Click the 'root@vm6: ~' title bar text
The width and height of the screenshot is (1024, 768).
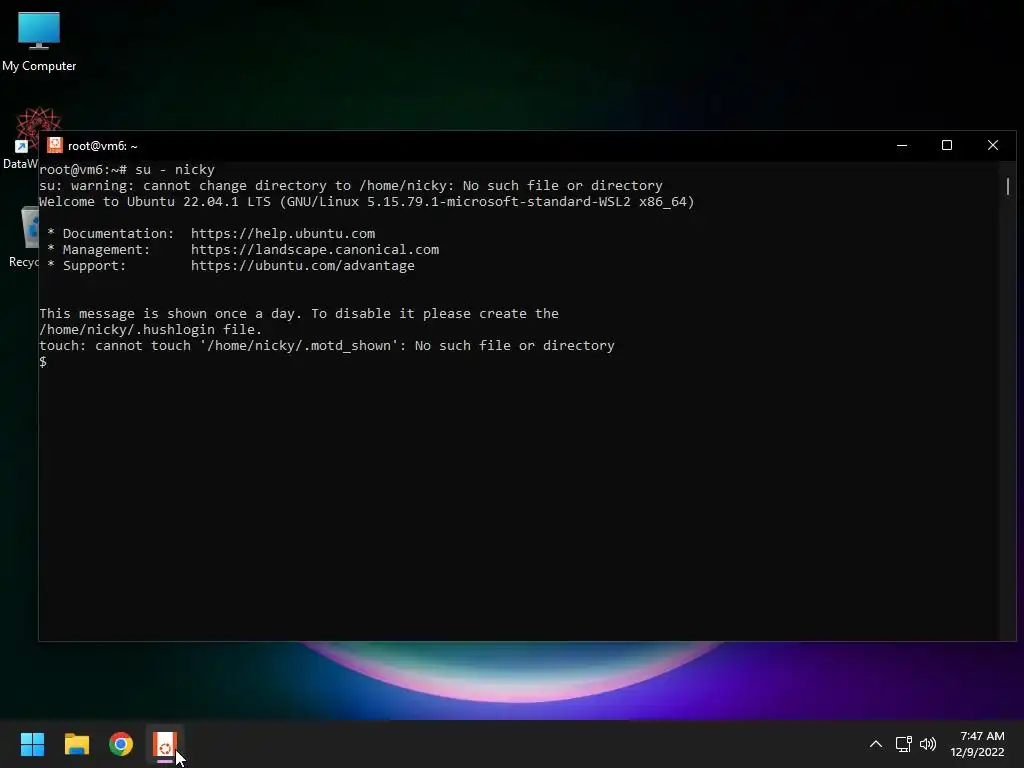103,146
